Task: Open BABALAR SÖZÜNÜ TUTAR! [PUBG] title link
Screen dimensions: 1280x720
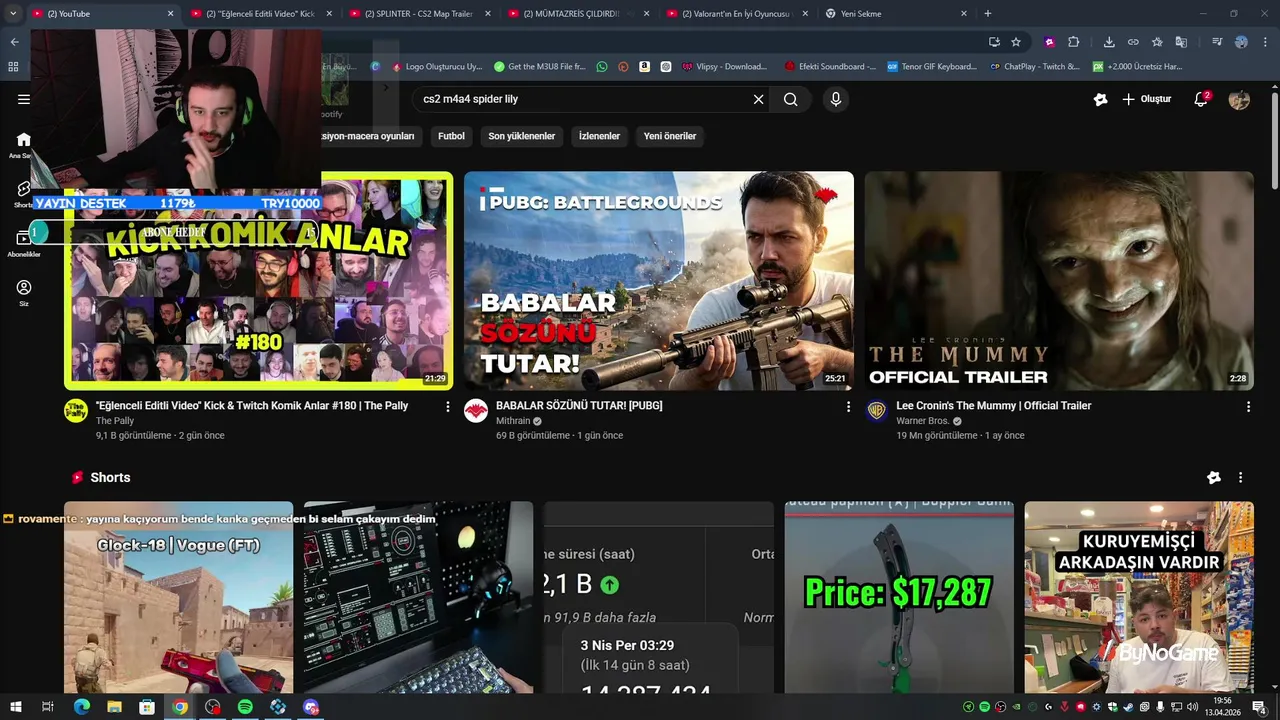Action: (579, 406)
